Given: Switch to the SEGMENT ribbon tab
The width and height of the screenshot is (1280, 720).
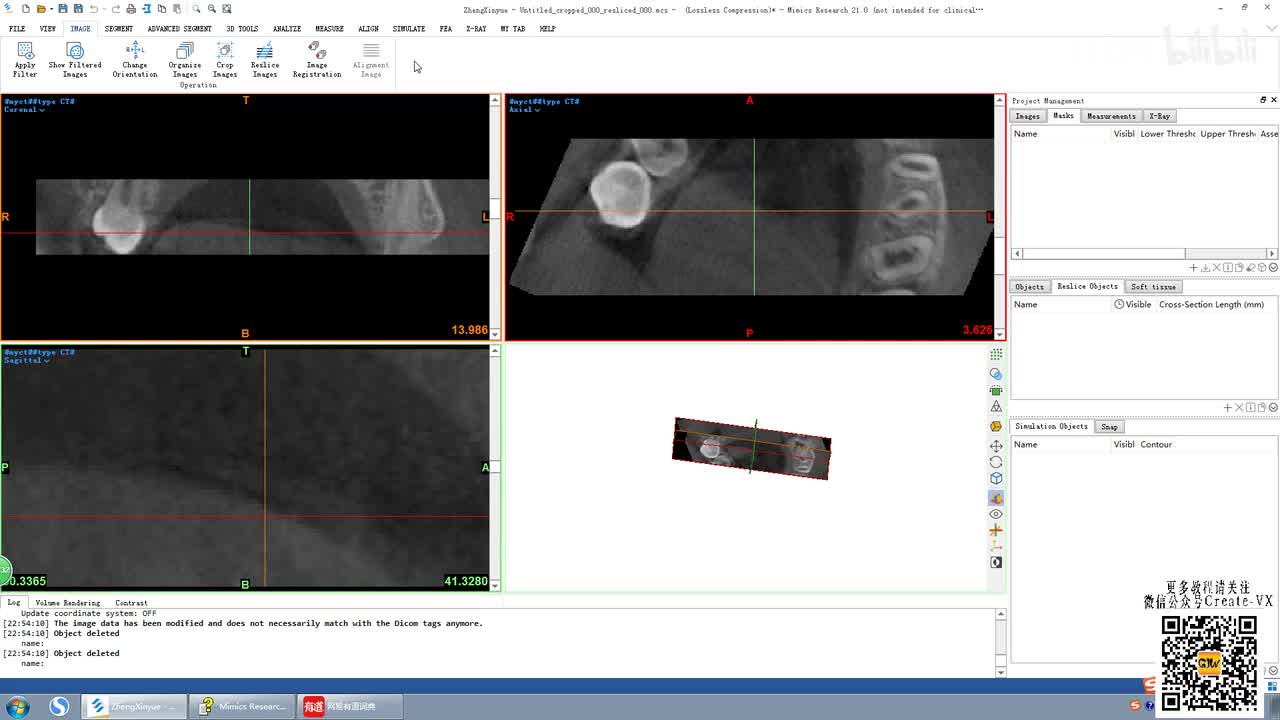Looking at the screenshot, I should tap(119, 29).
